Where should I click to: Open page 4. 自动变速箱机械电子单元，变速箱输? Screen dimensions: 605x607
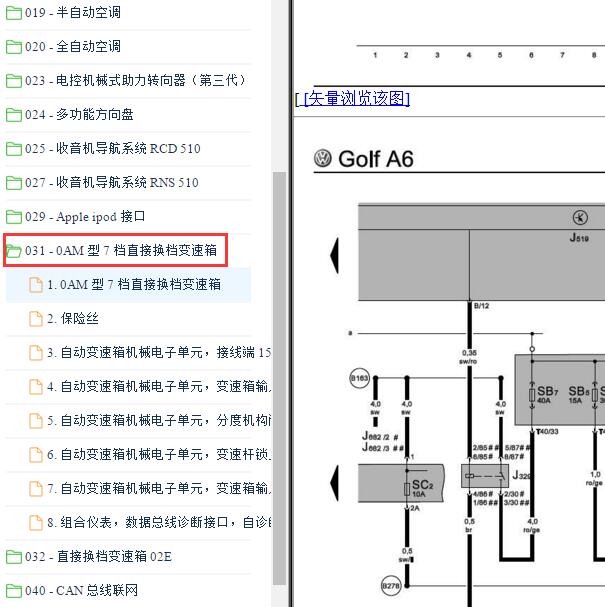pyautogui.click(x=159, y=387)
